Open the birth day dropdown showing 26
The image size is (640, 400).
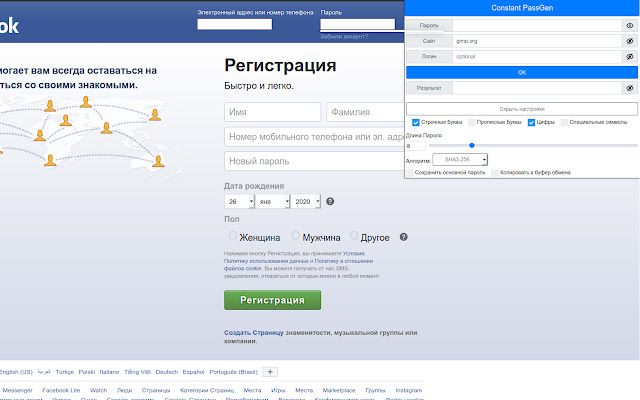tap(239, 201)
